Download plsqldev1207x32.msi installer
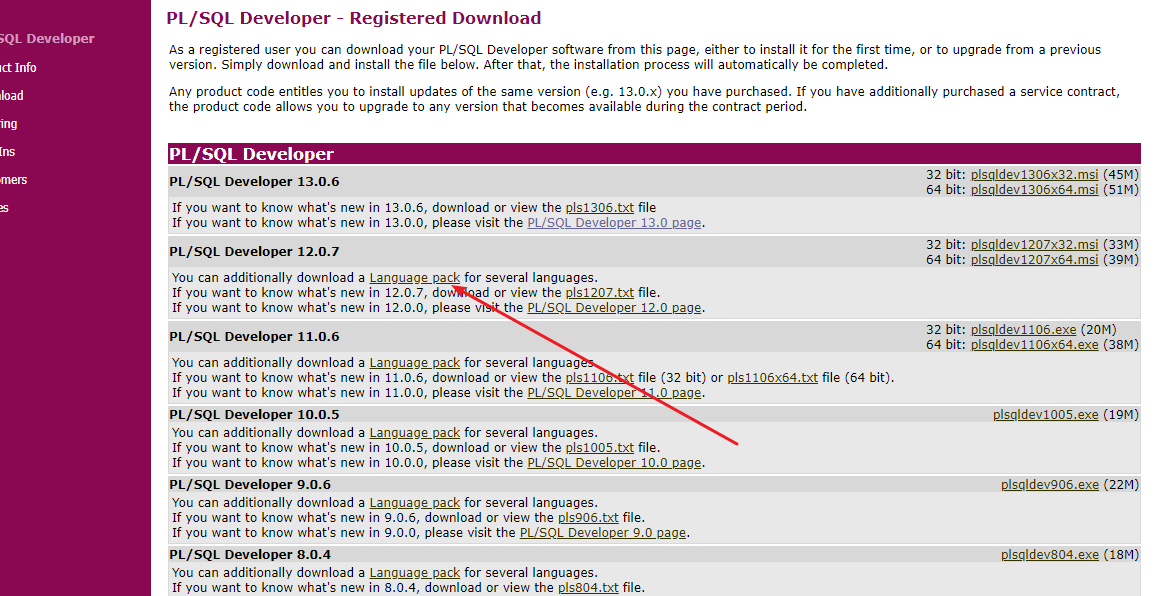 1034,245
